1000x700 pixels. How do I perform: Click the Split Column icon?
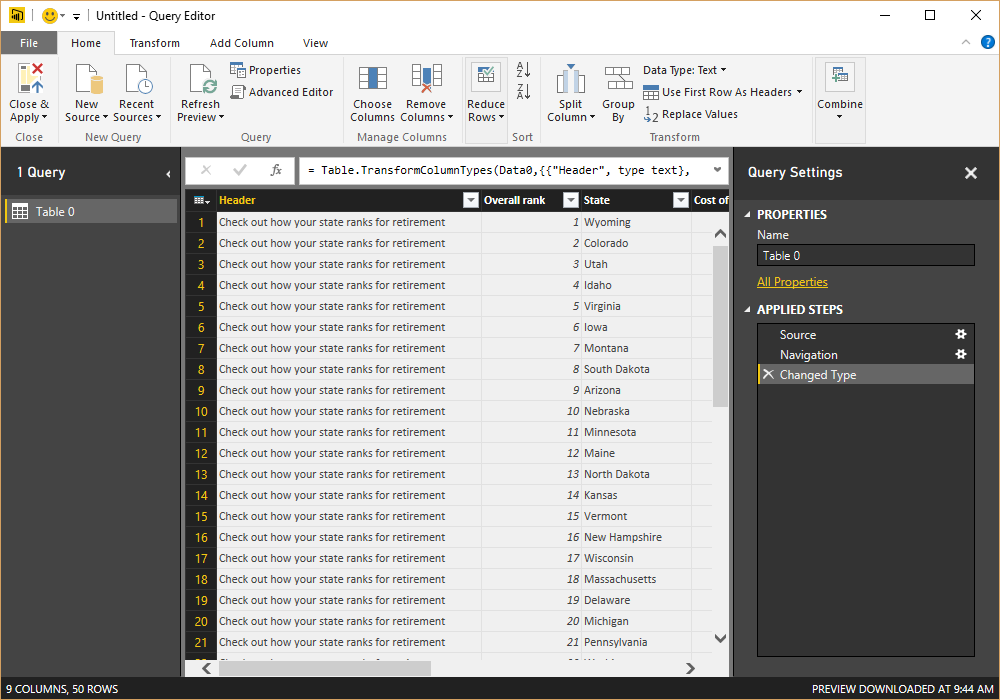570,80
